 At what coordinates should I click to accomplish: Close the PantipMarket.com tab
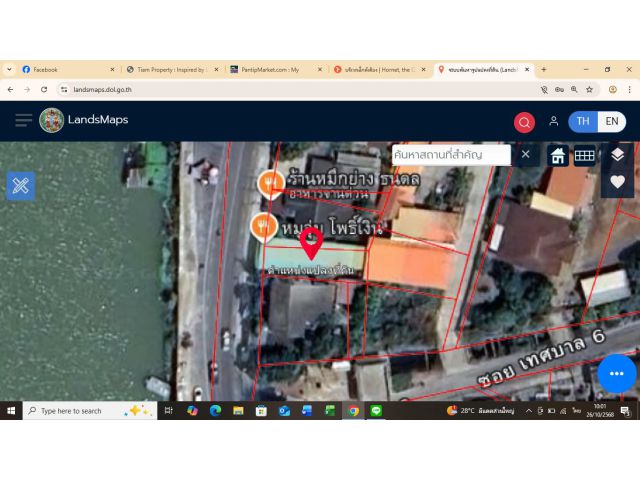tap(320, 70)
